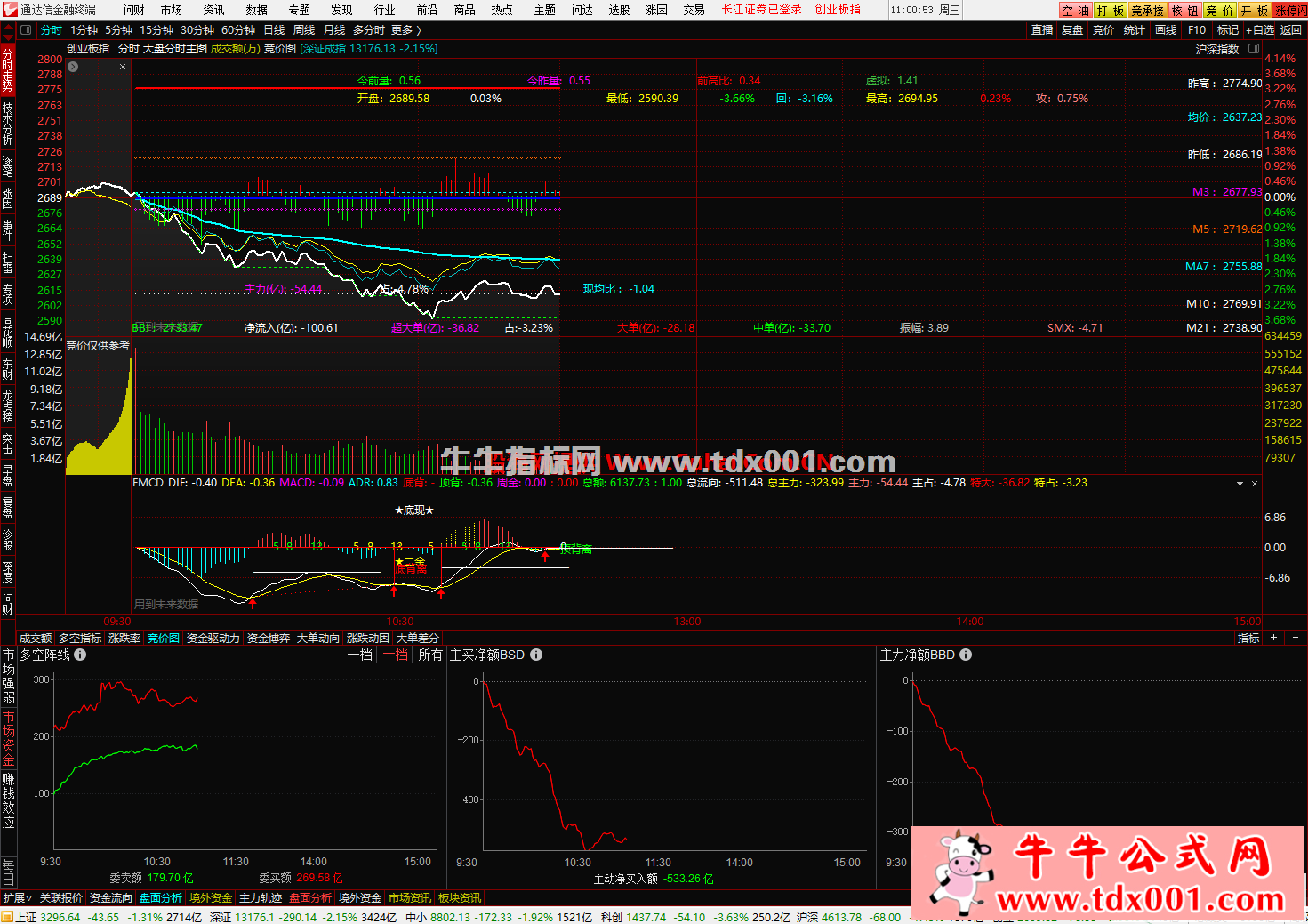Viewport: 1308px width, 924px height.
Task: Open 资讯 menu
Action: (213, 10)
